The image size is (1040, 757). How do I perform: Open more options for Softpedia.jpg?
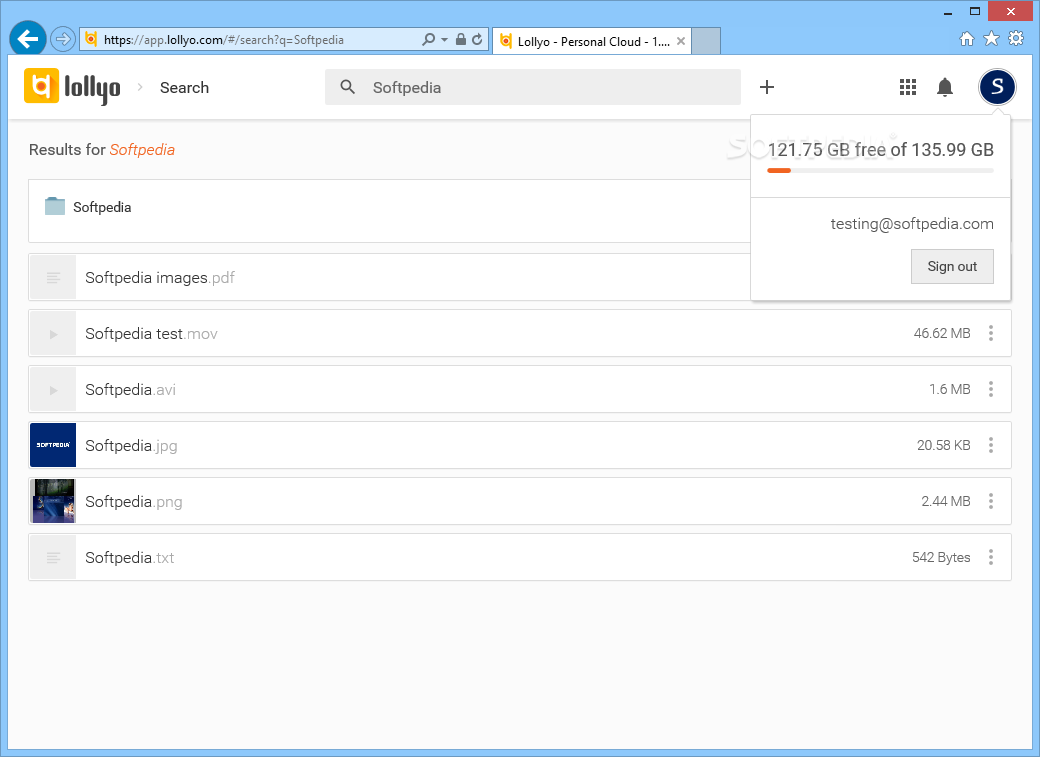point(991,445)
